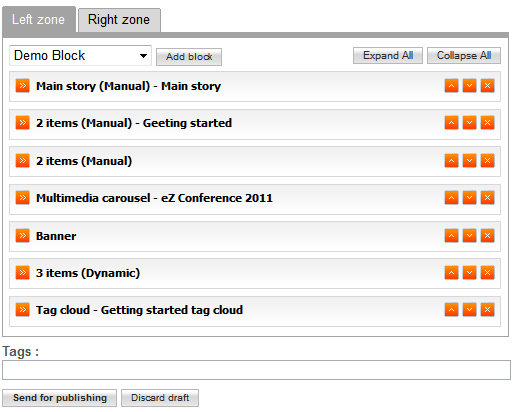Expand the Tag cloud block
Screen dimensions: 513x412
22,310
